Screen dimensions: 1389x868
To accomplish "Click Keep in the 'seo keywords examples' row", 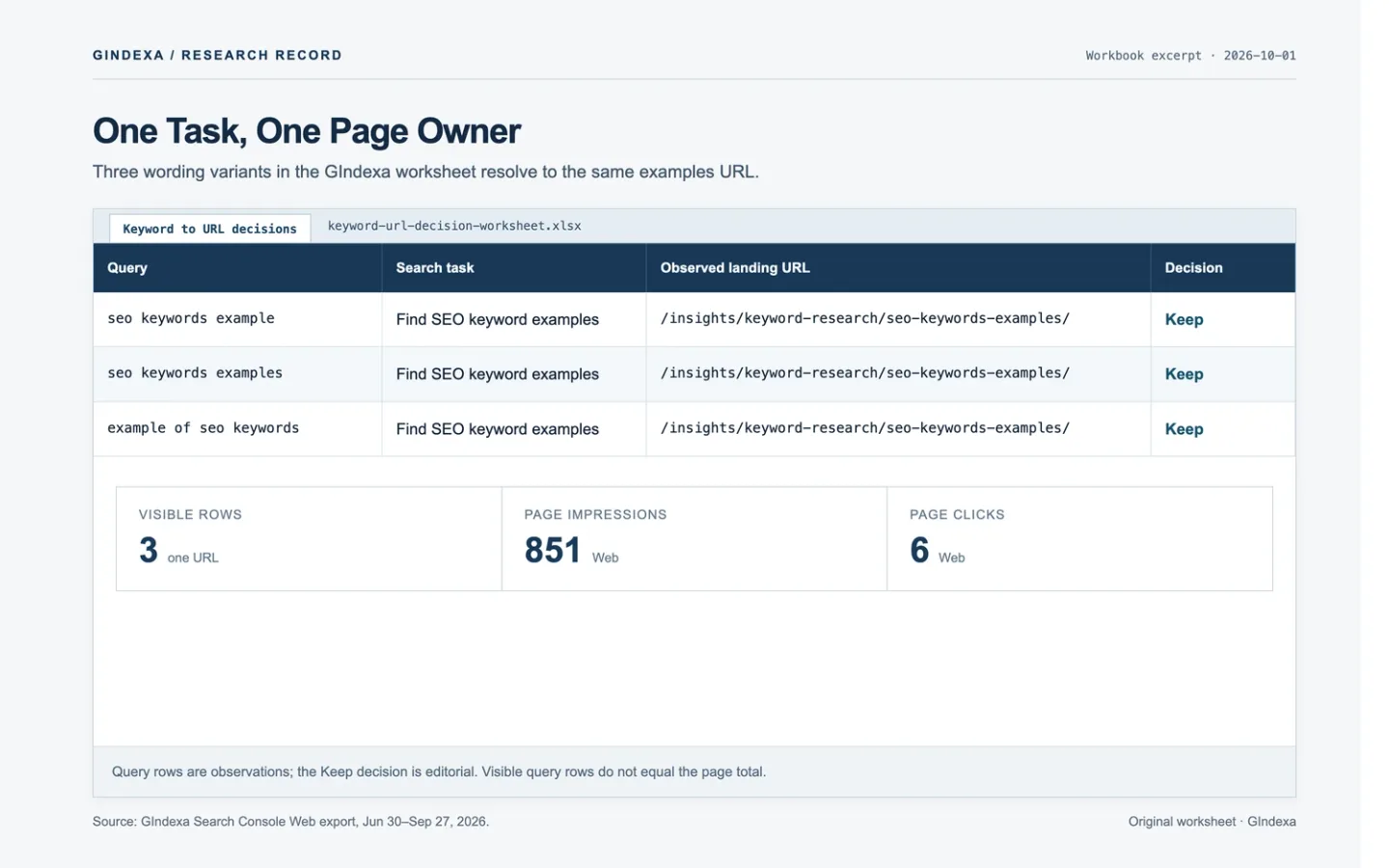I will coord(1184,374).
